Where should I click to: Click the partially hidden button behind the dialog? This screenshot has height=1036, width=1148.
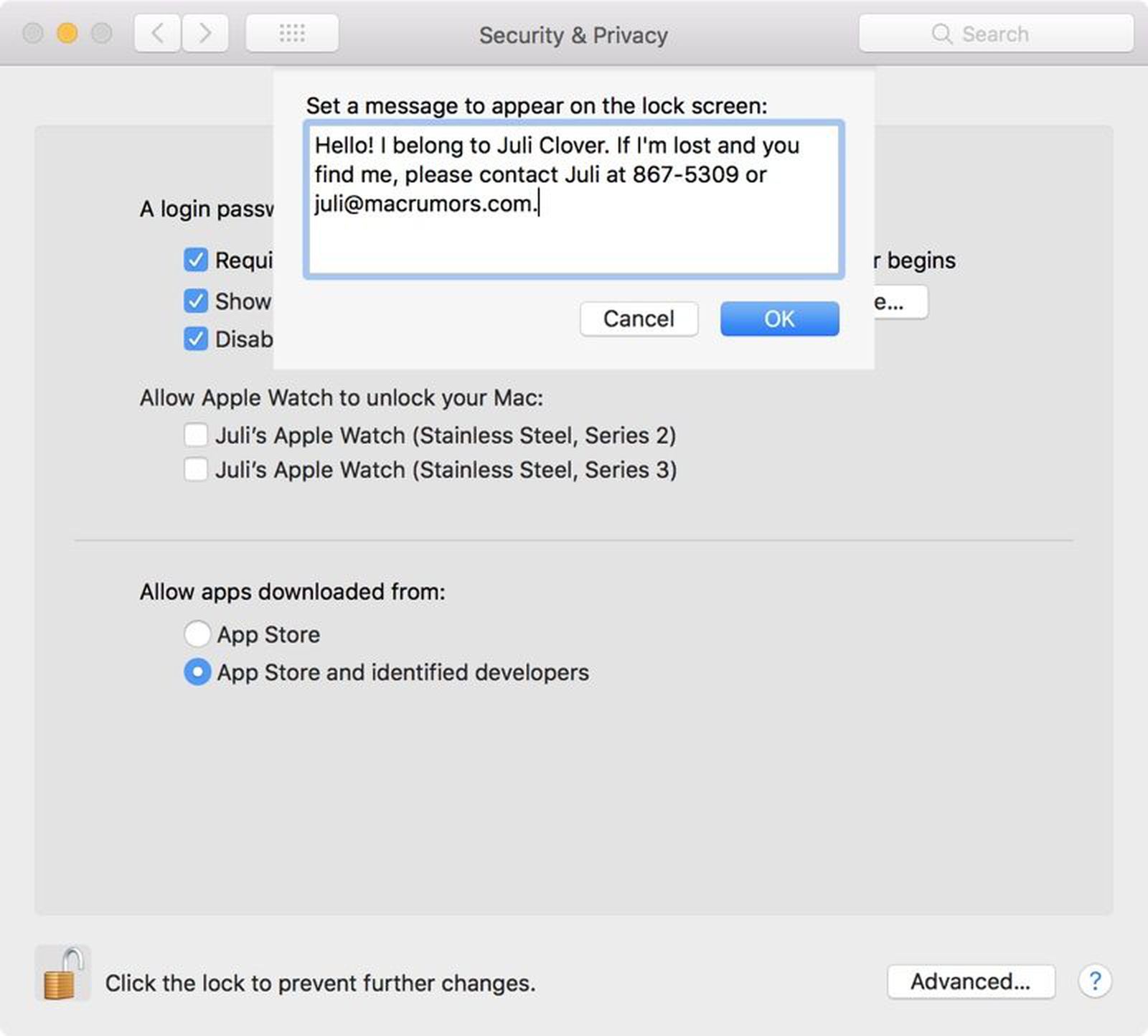902,302
